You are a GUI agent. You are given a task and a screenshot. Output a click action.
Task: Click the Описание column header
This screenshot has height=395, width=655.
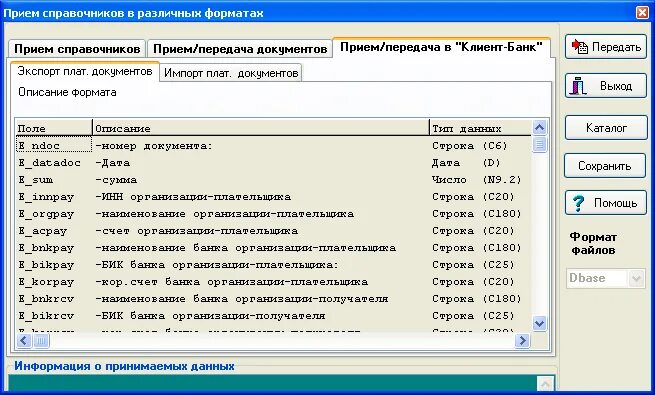[x=261, y=128]
